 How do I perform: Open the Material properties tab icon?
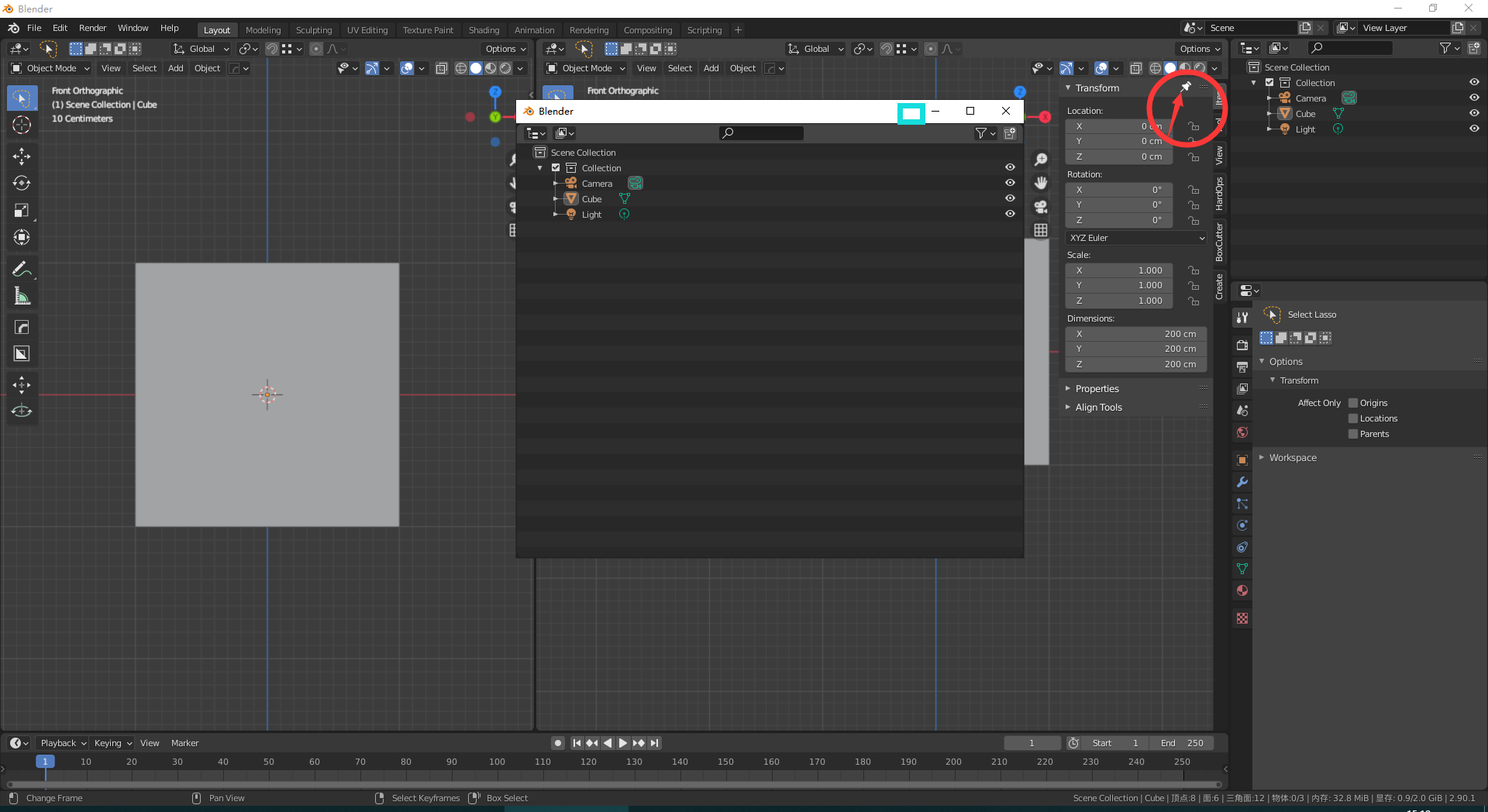(x=1242, y=590)
